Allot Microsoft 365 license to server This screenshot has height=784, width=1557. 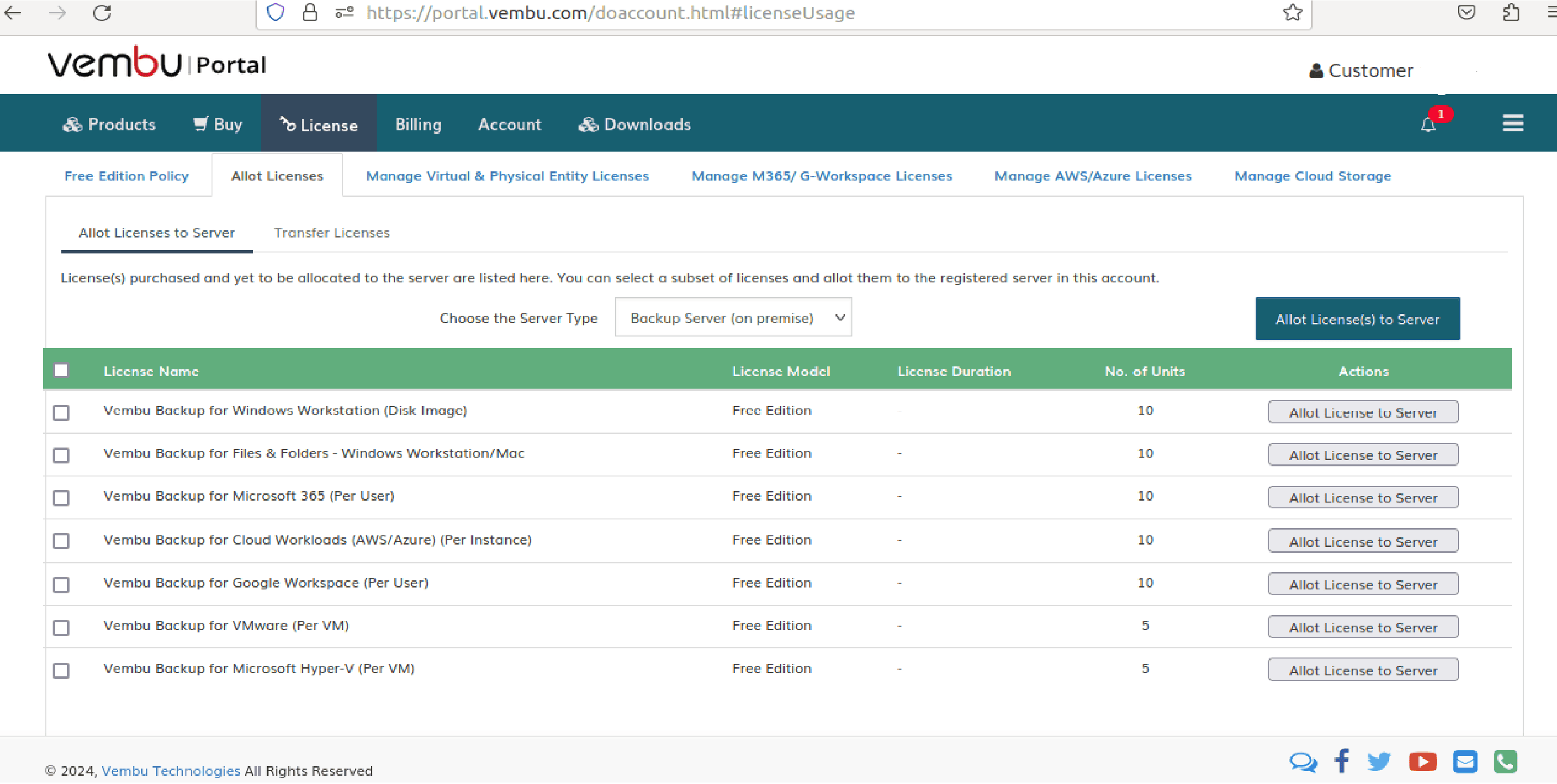pyautogui.click(x=1363, y=498)
